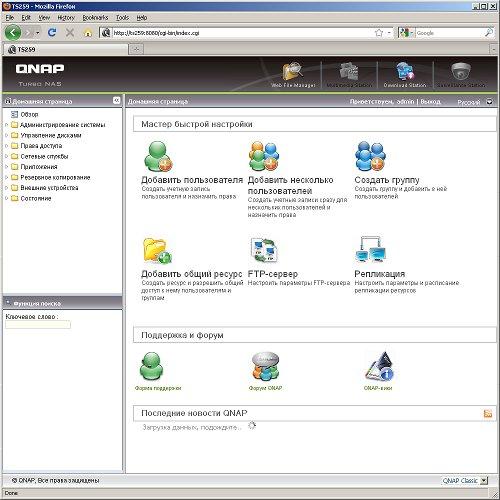
Task: Click the Добавить общий ресурс title link
Action: 192,274
